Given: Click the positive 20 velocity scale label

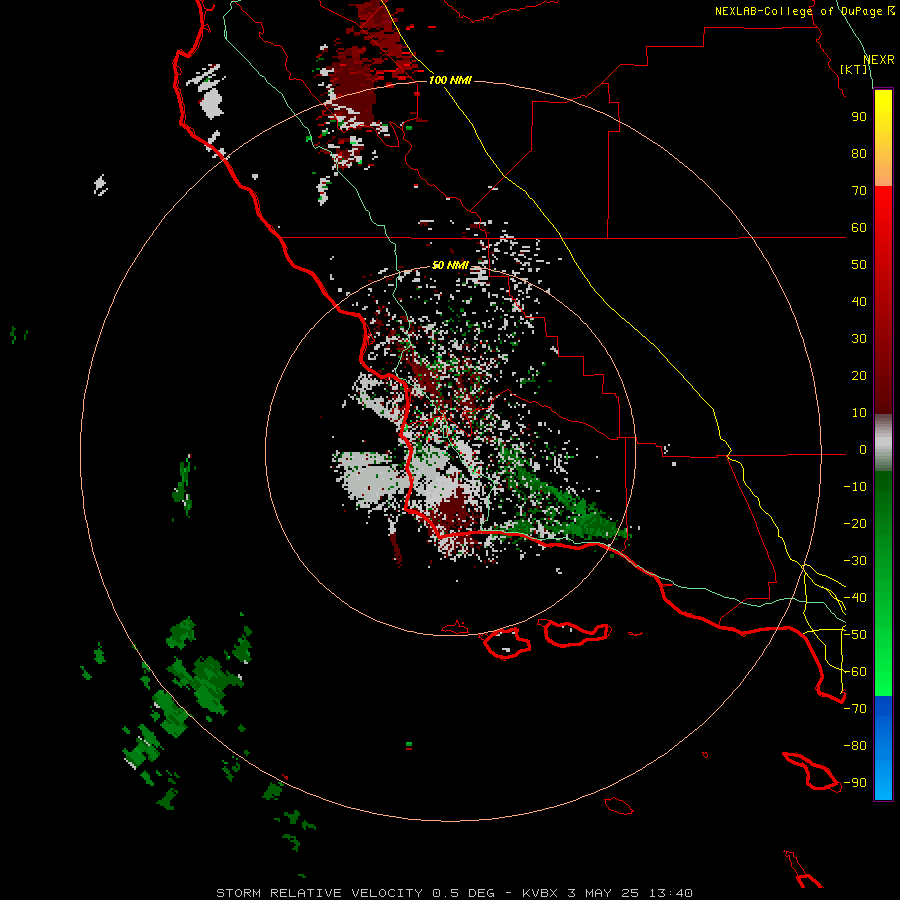Looking at the screenshot, I should point(859,375).
